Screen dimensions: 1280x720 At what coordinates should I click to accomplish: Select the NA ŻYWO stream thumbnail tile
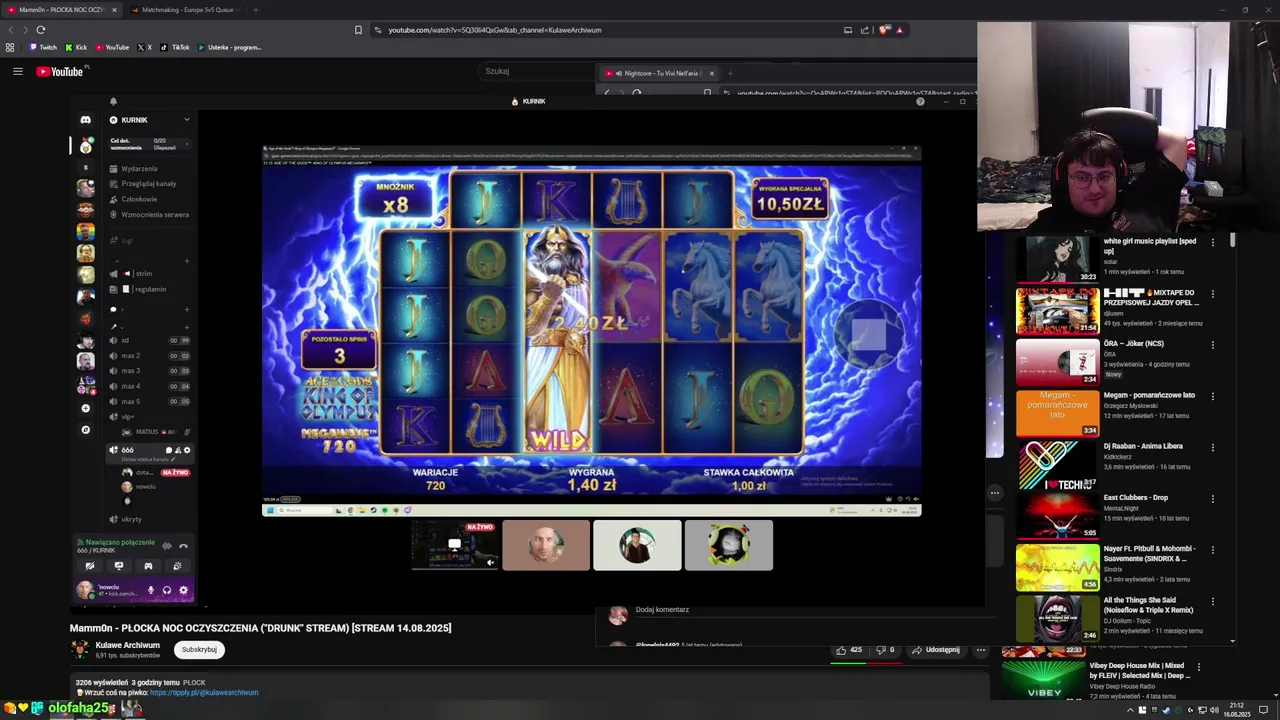455,545
